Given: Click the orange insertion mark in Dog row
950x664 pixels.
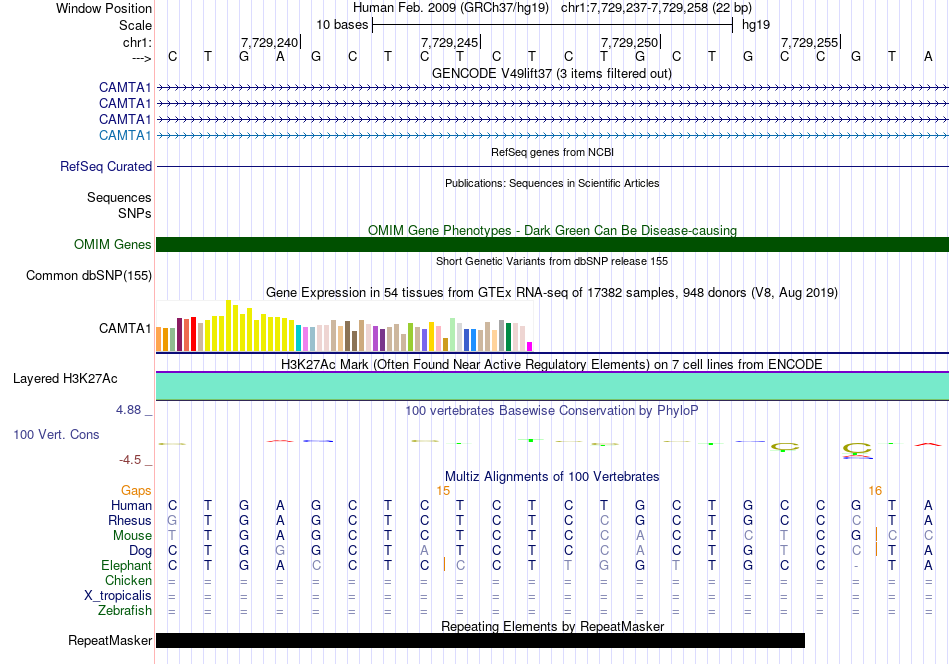Looking at the screenshot, I should point(876,549).
